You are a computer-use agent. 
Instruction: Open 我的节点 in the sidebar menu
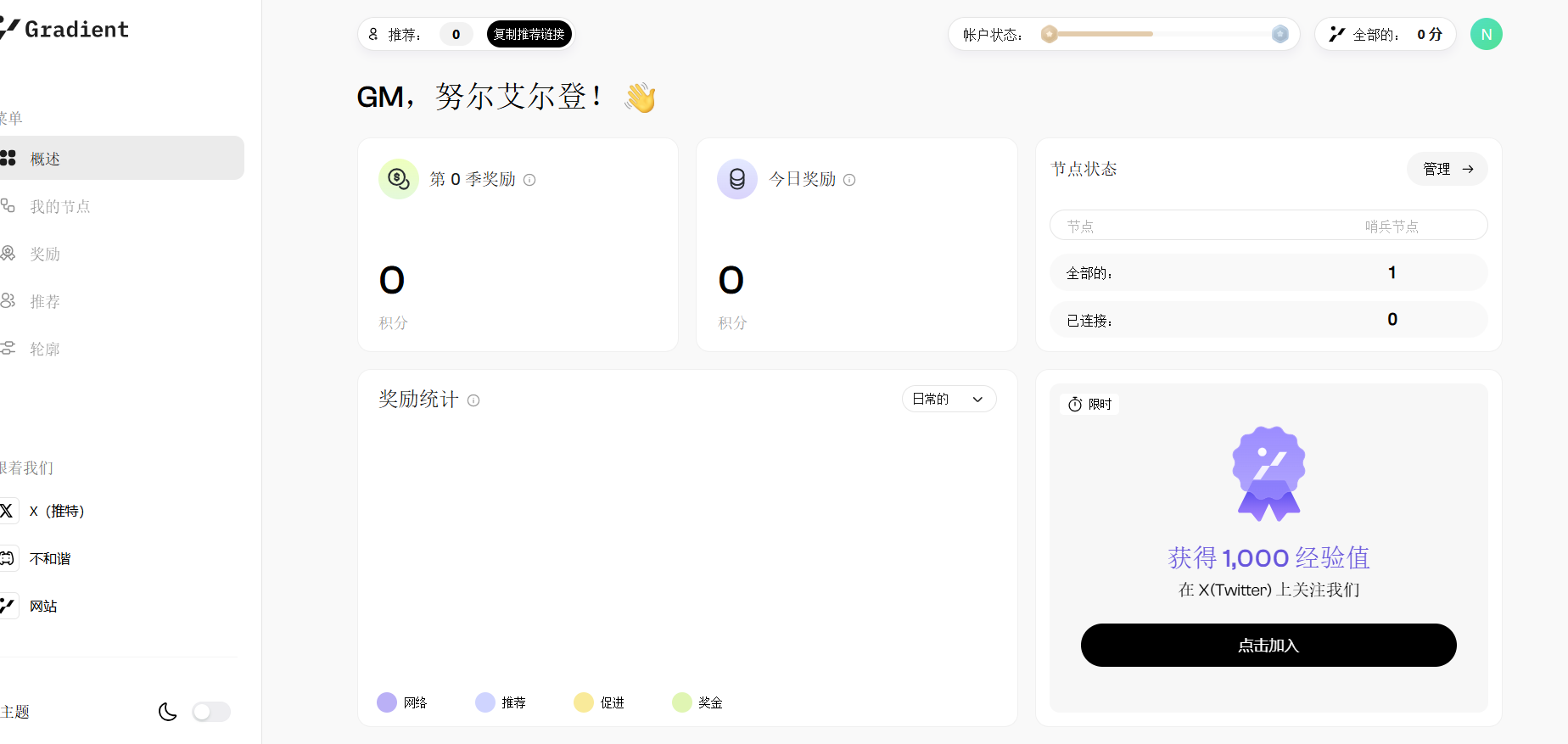(x=59, y=207)
